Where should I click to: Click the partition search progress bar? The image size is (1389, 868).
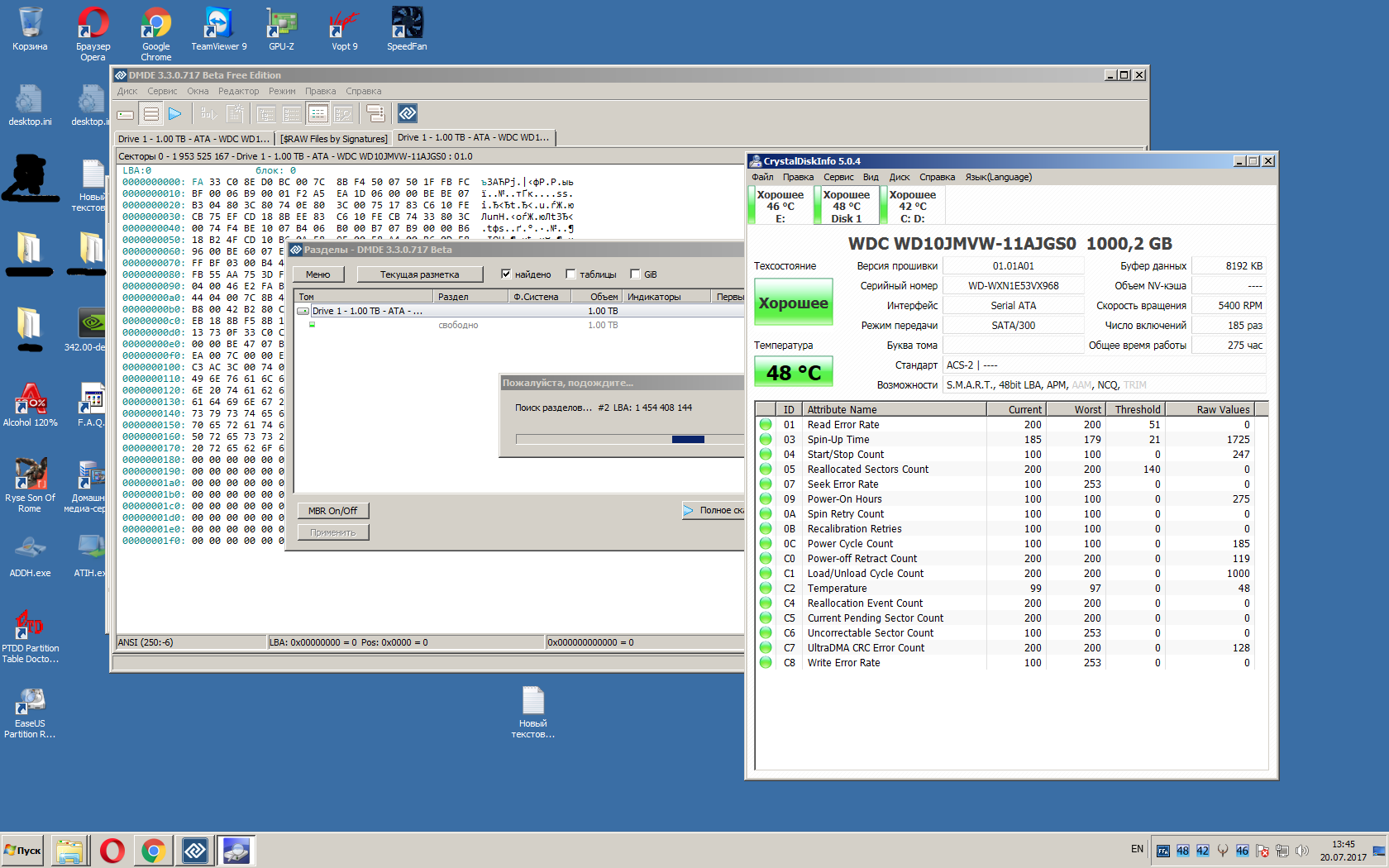click(630, 439)
